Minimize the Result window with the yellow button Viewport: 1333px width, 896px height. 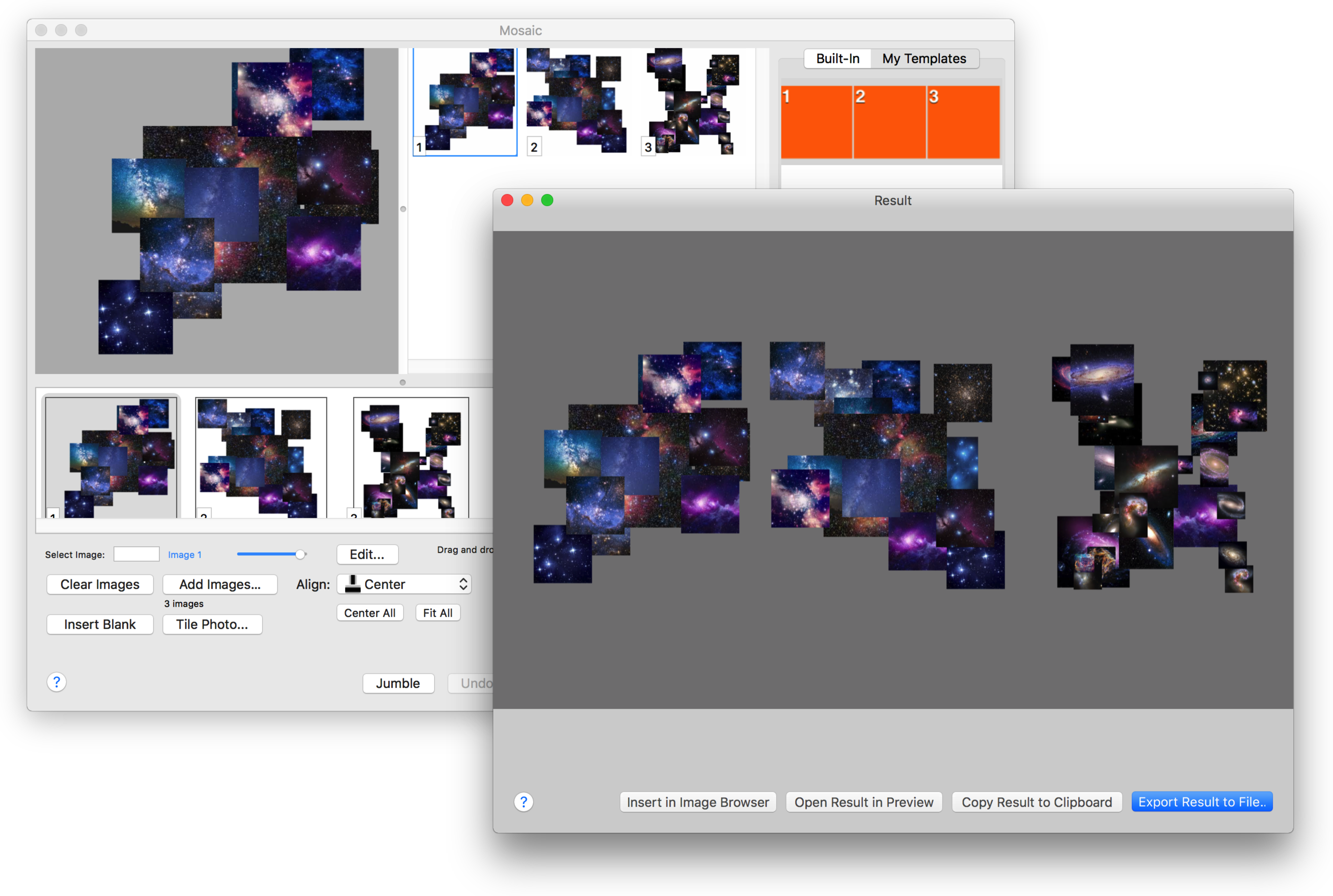click(x=527, y=200)
